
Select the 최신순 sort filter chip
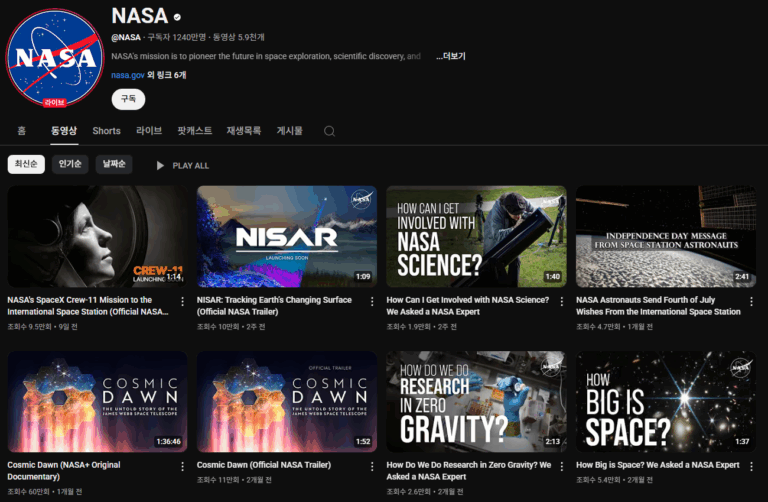coord(26,164)
